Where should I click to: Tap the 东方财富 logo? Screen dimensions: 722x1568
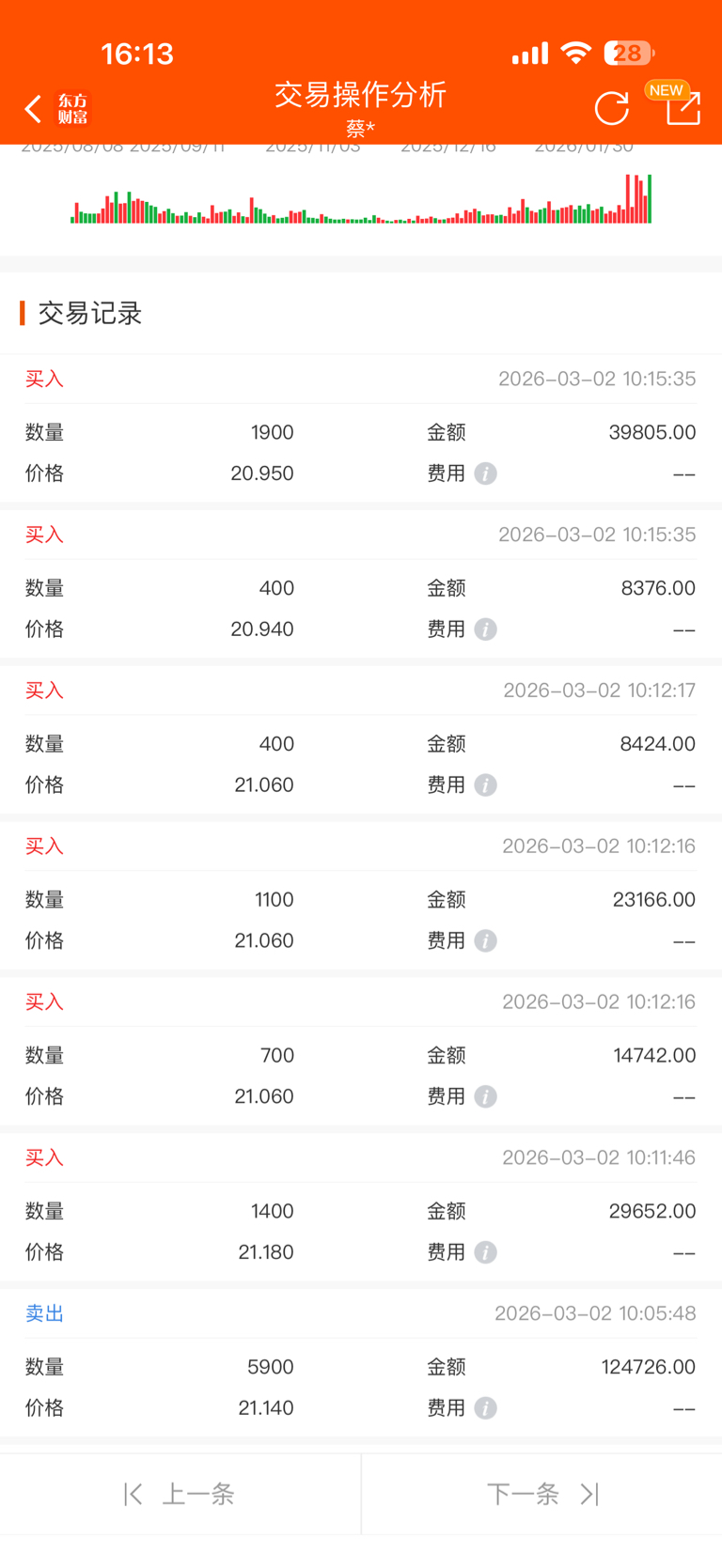[72, 109]
